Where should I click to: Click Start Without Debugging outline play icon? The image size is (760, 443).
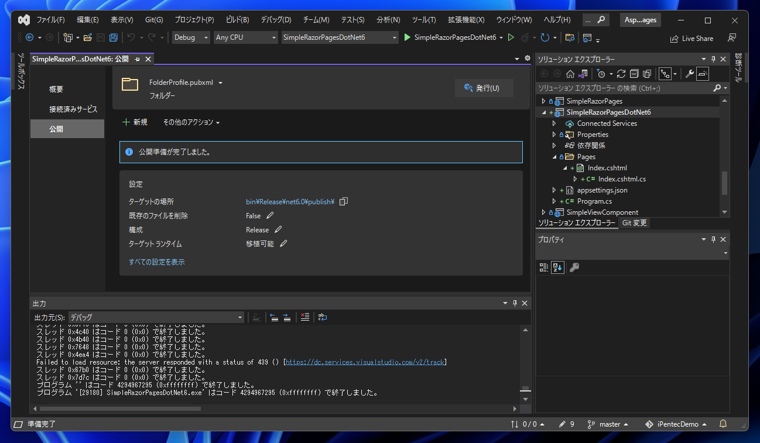511,37
